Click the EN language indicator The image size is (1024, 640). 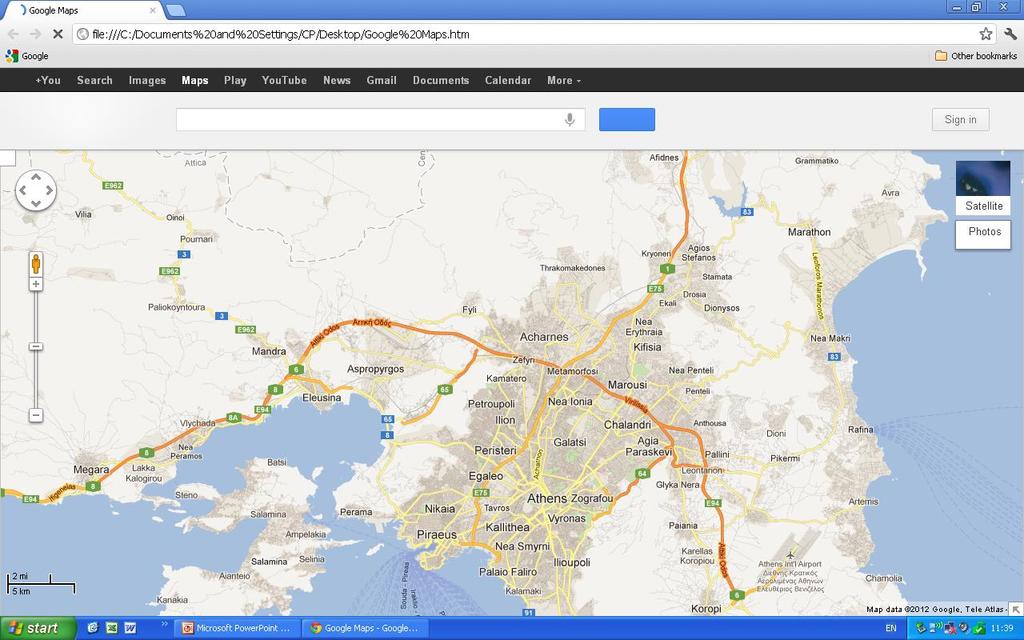pyautogui.click(x=891, y=628)
